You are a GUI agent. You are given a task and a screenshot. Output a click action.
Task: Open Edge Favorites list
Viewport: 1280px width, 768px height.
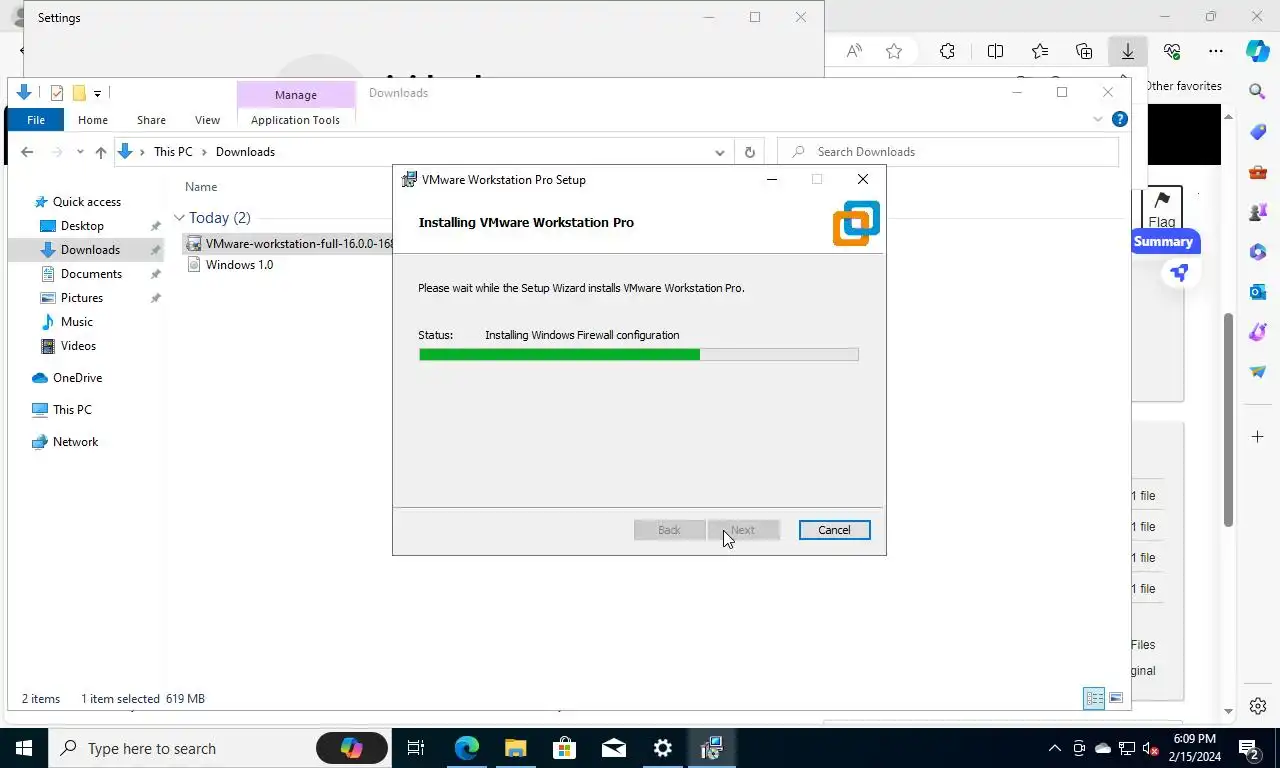click(1040, 51)
